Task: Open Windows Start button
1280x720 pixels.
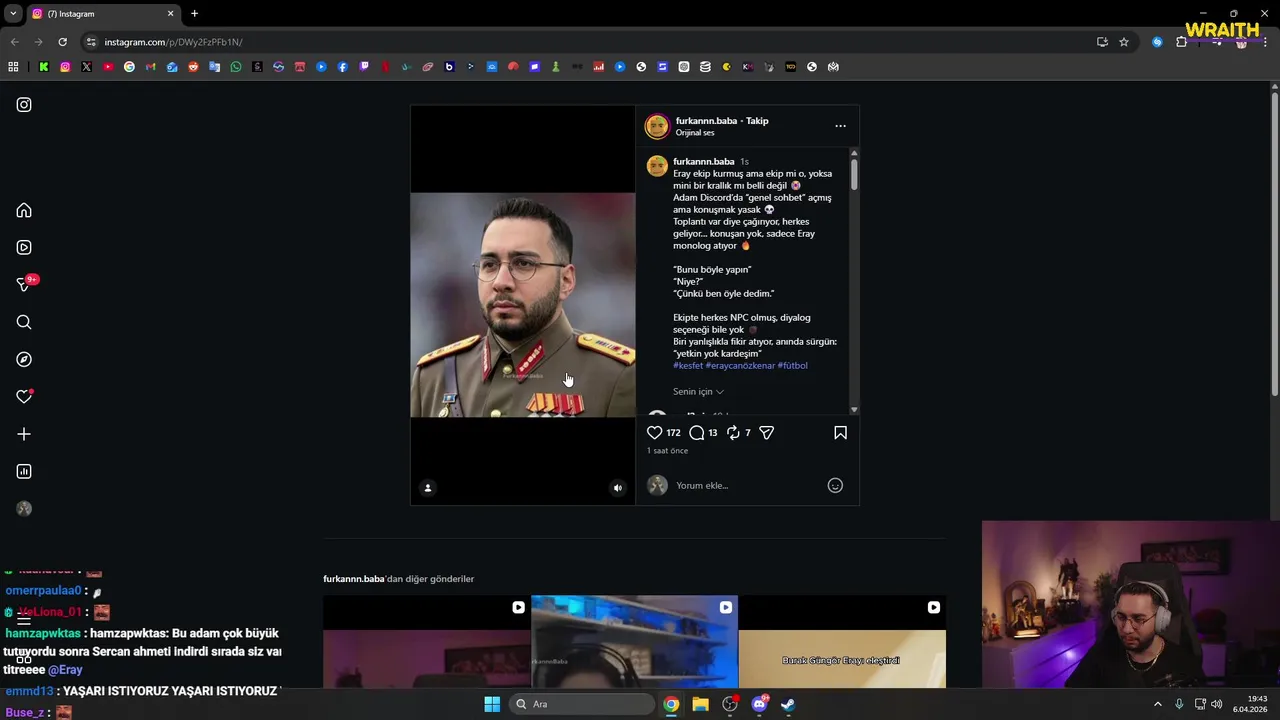Action: pos(492,704)
